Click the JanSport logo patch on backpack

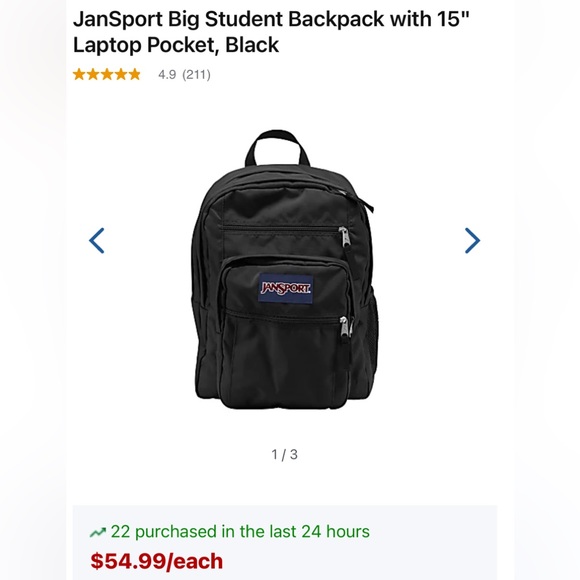pyautogui.click(x=286, y=288)
